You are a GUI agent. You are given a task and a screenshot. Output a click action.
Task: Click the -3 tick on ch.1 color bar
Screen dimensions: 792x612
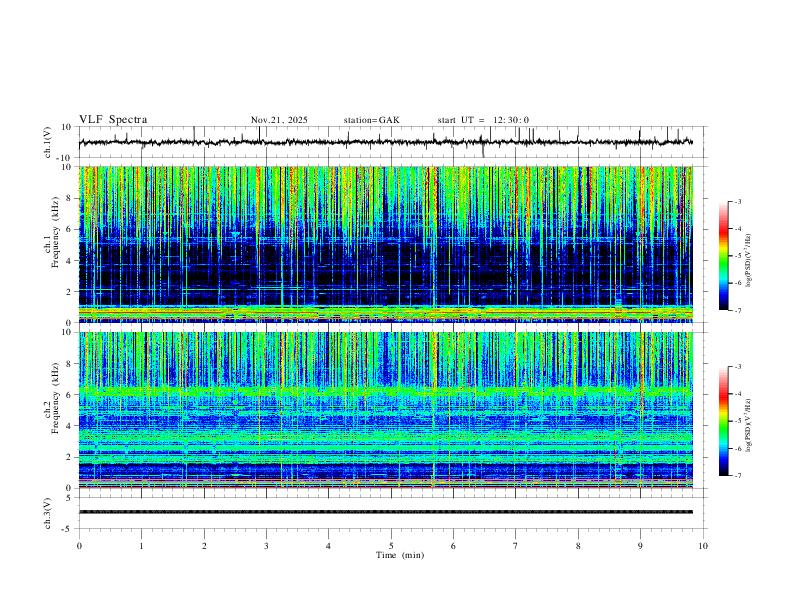coord(737,201)
